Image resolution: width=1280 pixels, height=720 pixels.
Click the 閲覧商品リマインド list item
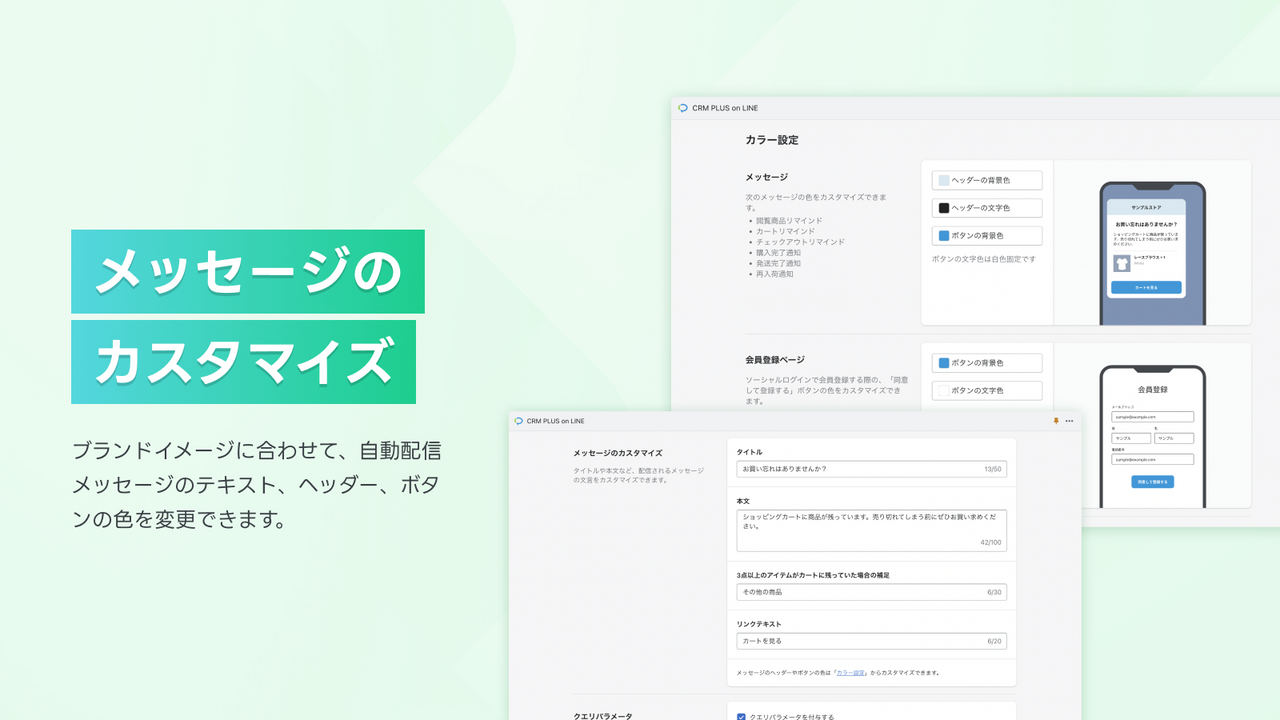coord(789,220)
